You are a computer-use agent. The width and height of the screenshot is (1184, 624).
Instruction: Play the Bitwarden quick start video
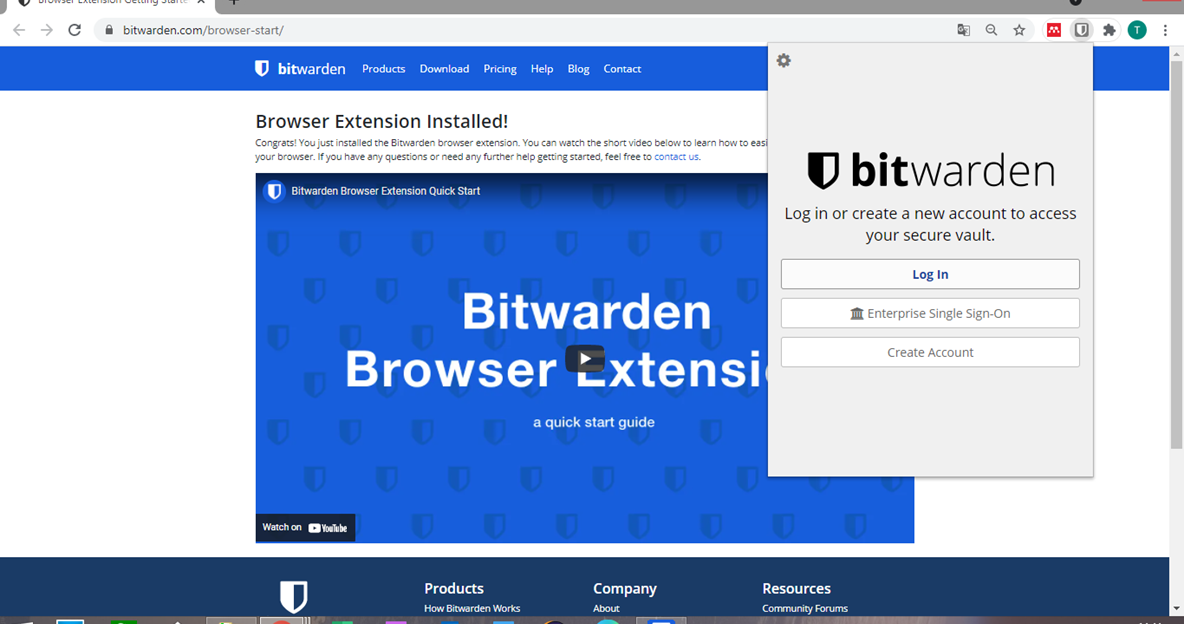584,358
